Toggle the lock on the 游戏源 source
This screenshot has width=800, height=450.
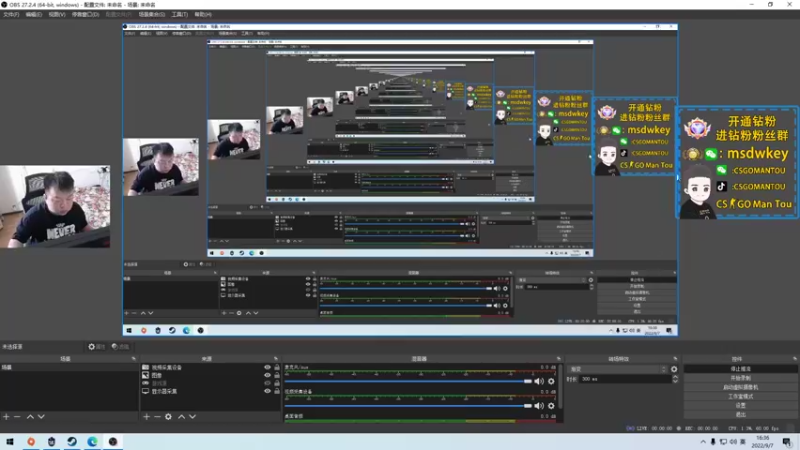(x=277, y=383)
